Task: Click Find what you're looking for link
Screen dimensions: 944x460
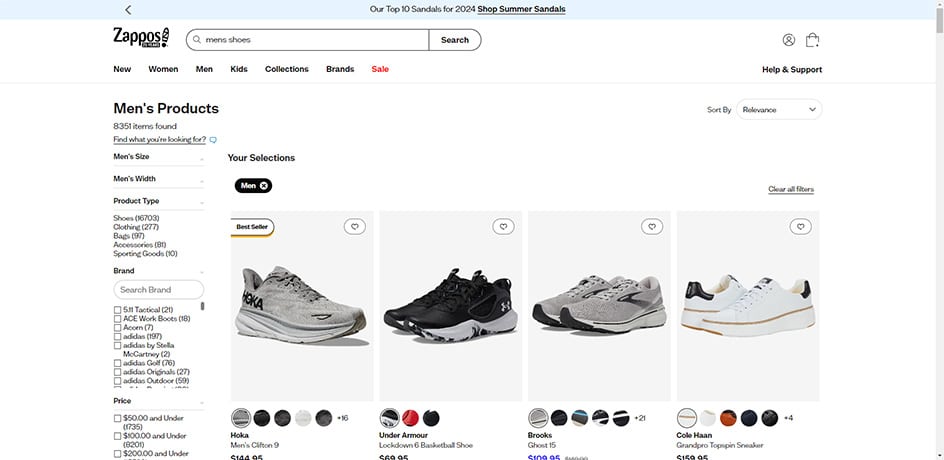Action: coord(160,140)
